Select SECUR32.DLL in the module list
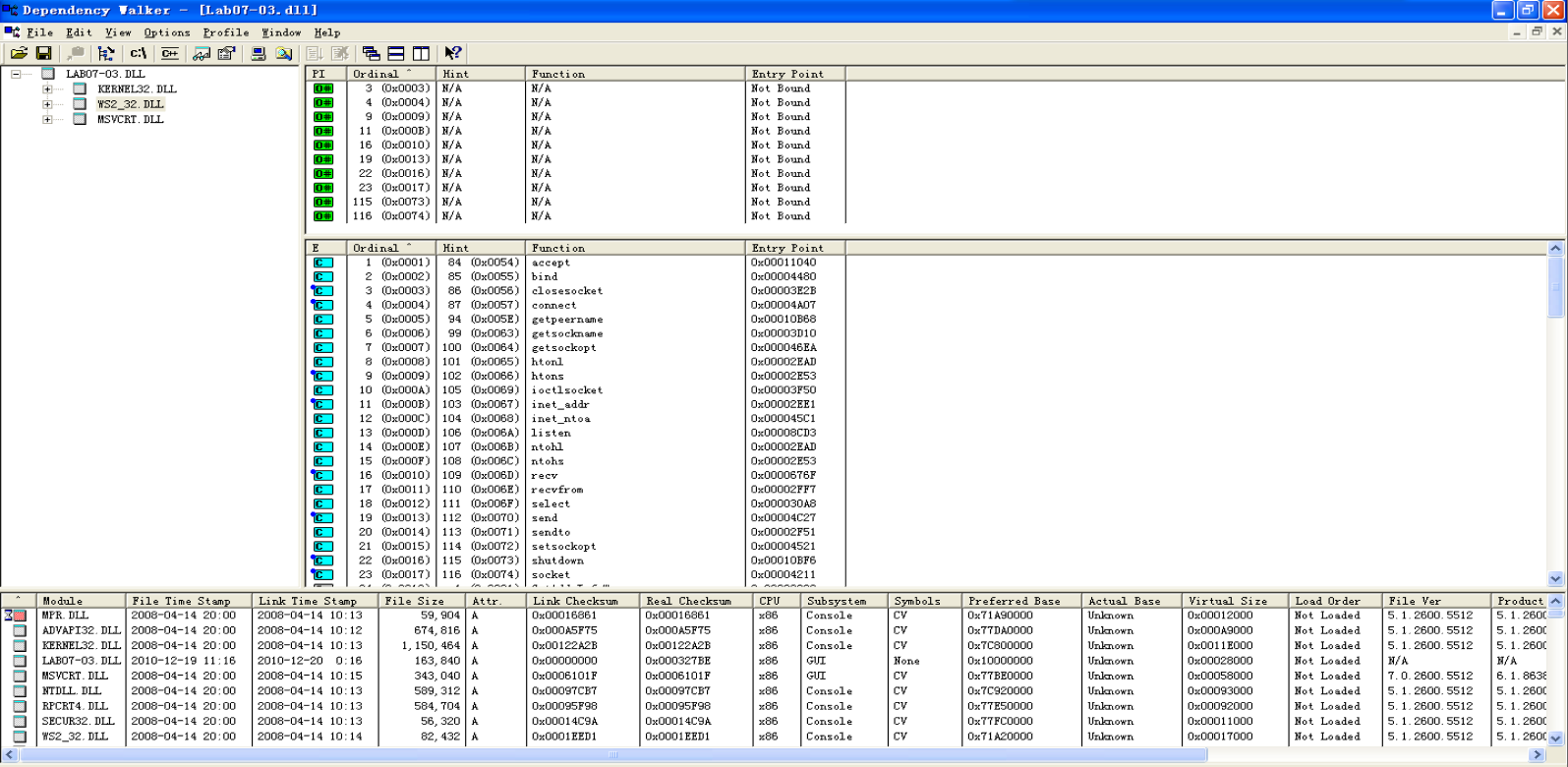 [78, 721]
